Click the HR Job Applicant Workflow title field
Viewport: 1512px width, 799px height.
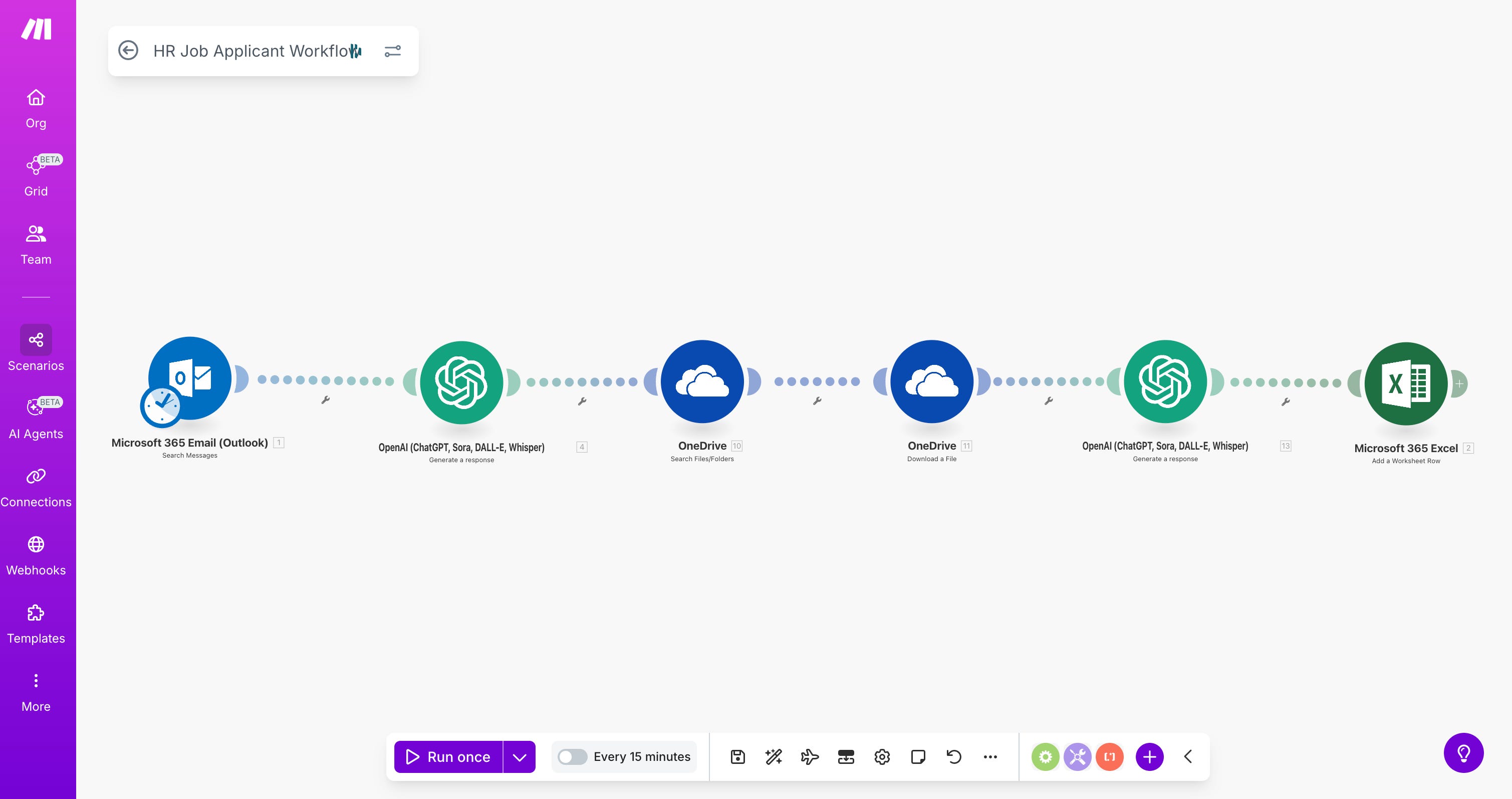coord(253,51)
